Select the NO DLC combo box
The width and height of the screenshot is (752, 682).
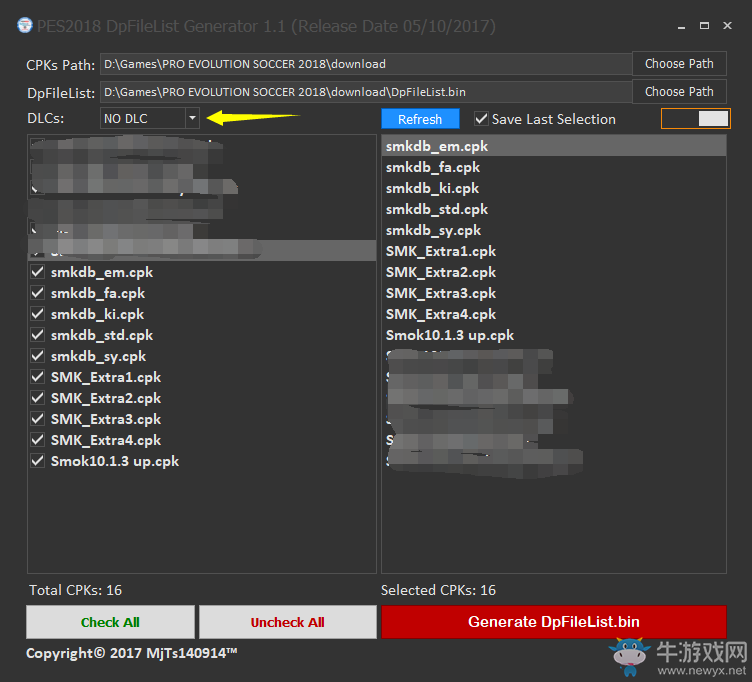tap(149, 118)
